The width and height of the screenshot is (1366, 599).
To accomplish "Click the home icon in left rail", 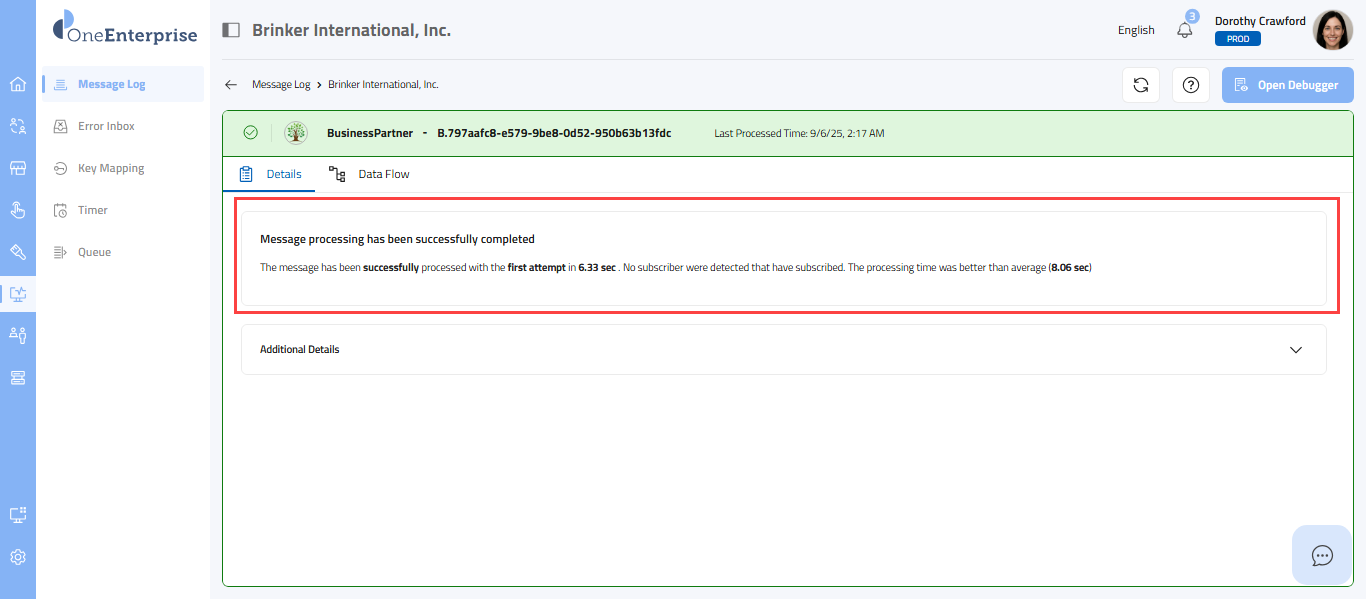I will pos(18,84).
